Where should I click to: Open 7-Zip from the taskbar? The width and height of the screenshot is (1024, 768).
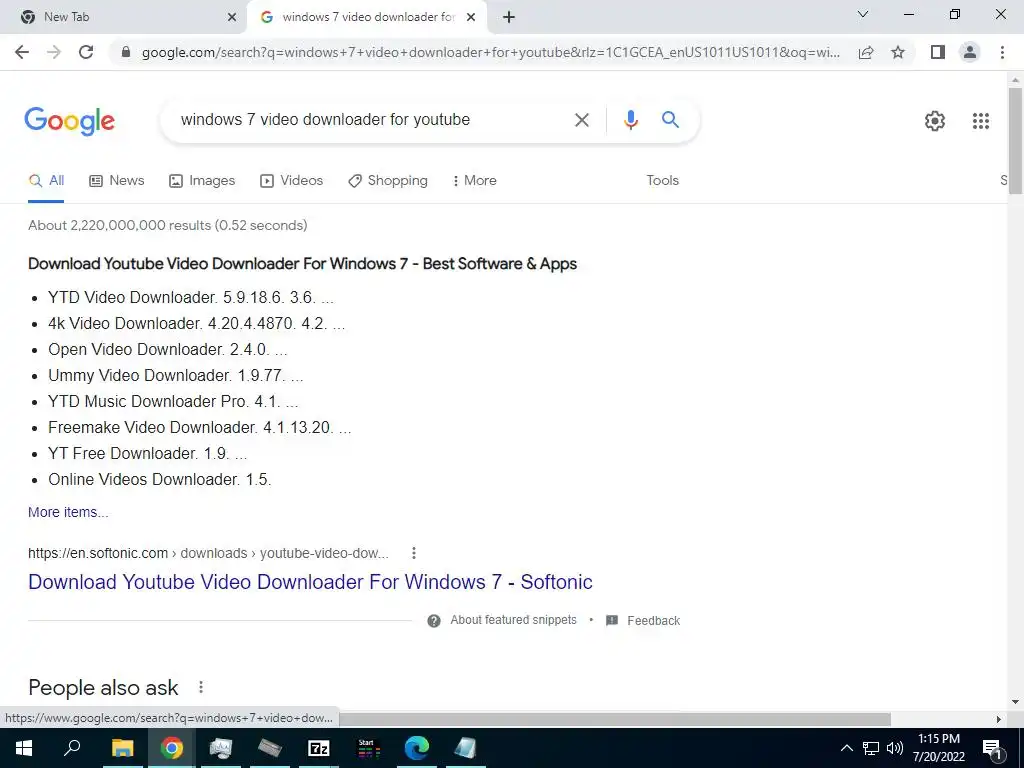[319, 748]
